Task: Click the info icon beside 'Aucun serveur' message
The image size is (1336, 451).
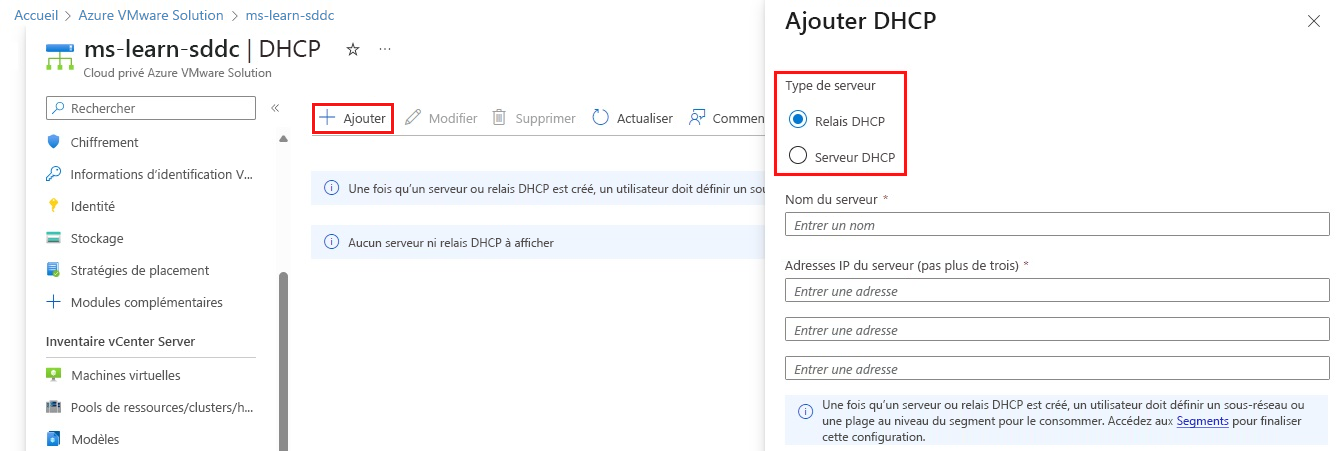Action: tap(332, 242)
